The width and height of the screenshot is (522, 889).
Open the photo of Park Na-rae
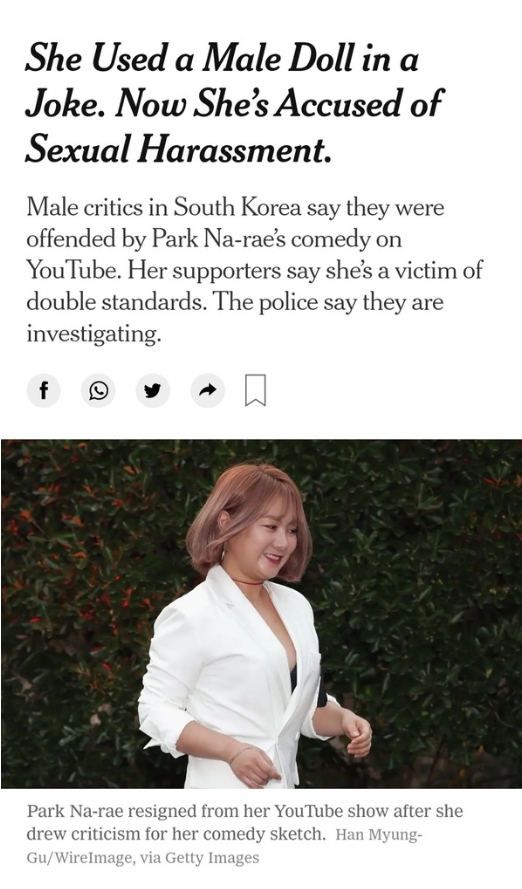pyautogui.click(x=261, y=614)
